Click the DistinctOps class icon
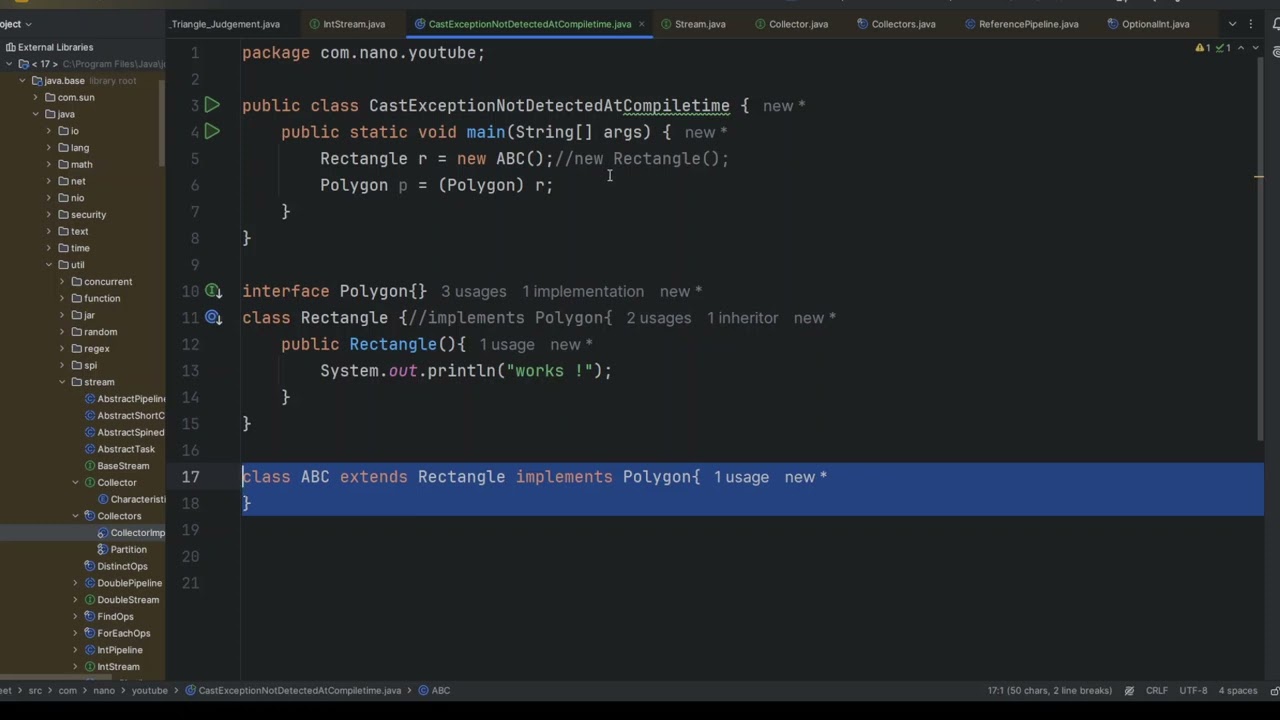The height and width of the screenshot is (720, 1280). click(89, 566)
